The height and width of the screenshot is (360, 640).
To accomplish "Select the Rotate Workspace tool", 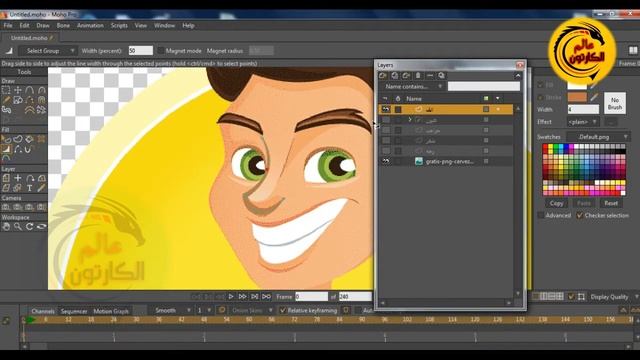I will 29,227.
